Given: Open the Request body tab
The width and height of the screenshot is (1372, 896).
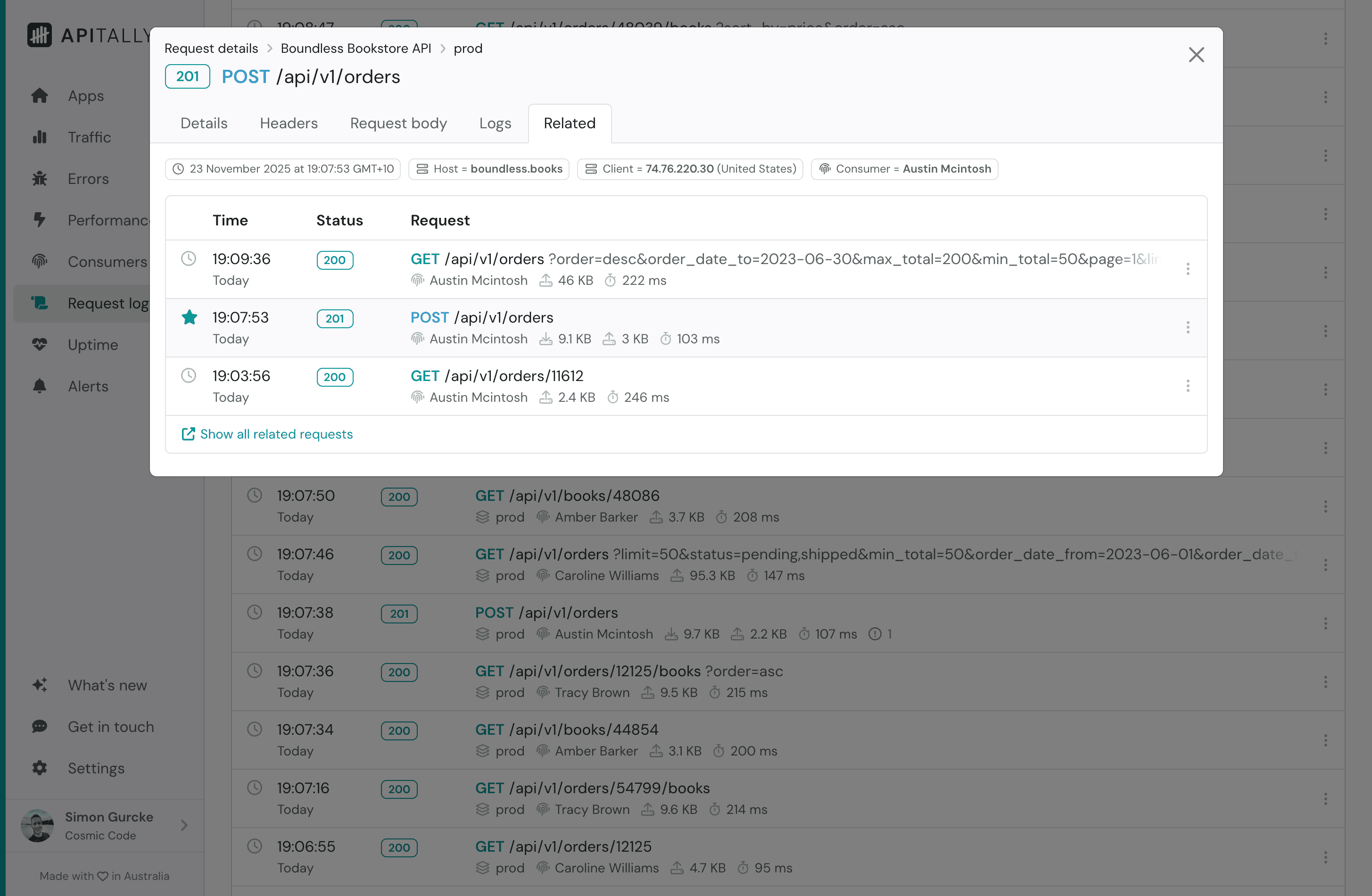Looking at the screenshot, I should click(x=398, y=123).
